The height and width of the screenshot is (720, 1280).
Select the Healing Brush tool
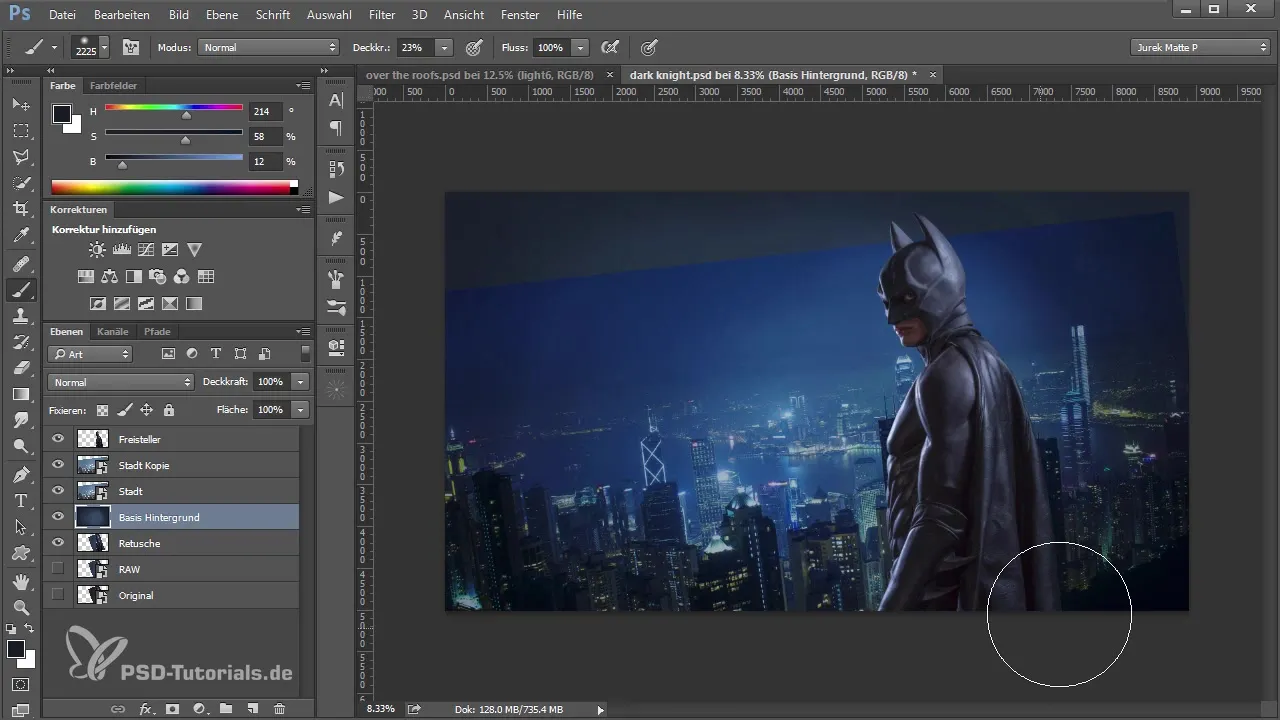click(21, 264)
